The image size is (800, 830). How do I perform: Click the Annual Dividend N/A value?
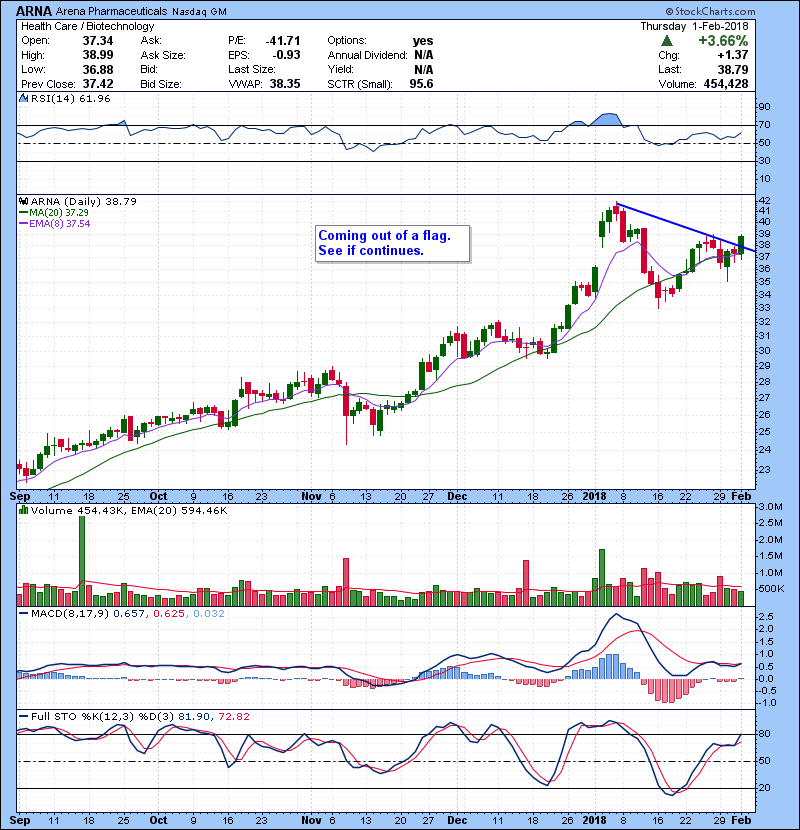point(424,55)
